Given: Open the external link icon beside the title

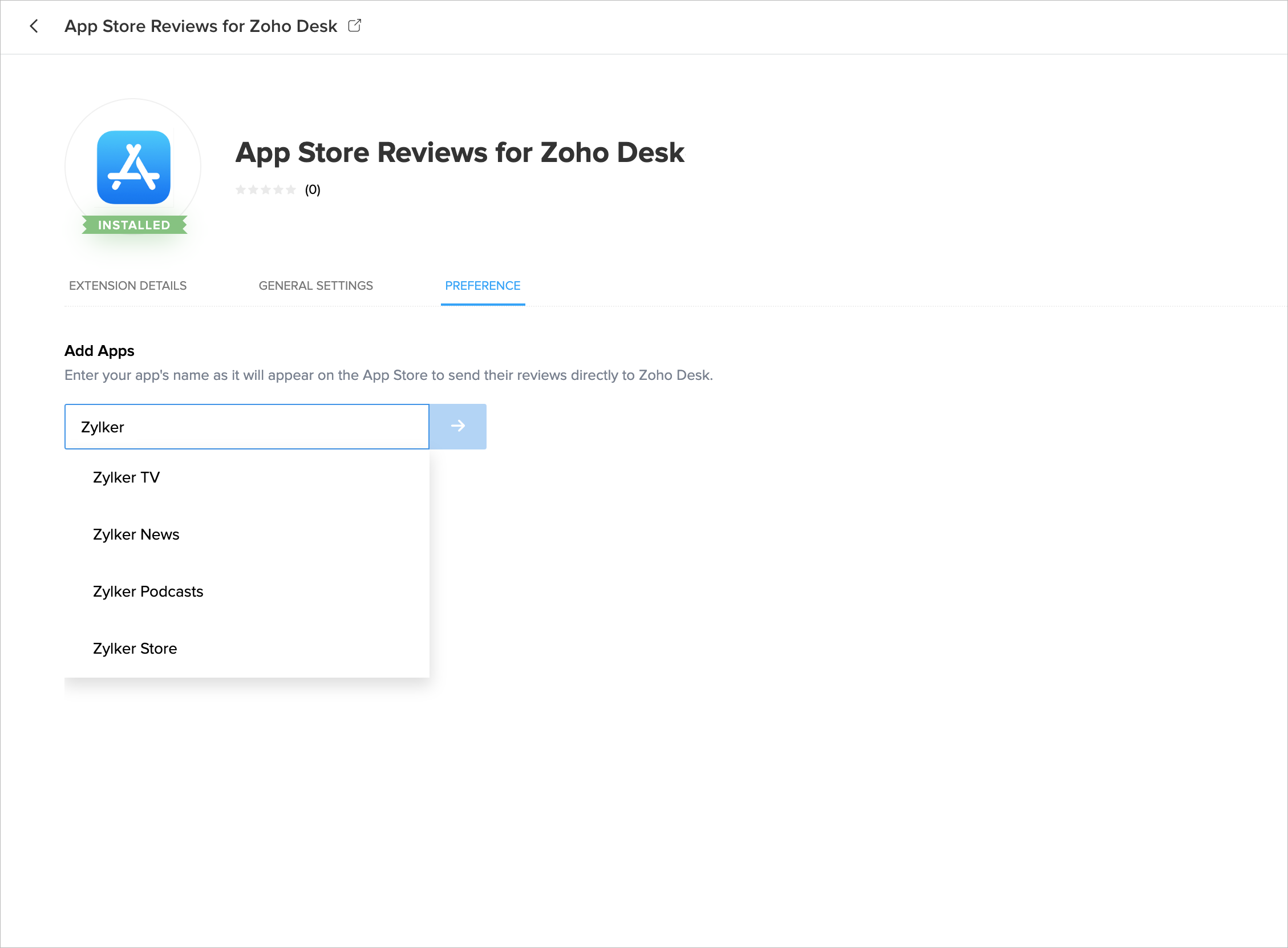Looking at the screenshot, I should 355,26.
